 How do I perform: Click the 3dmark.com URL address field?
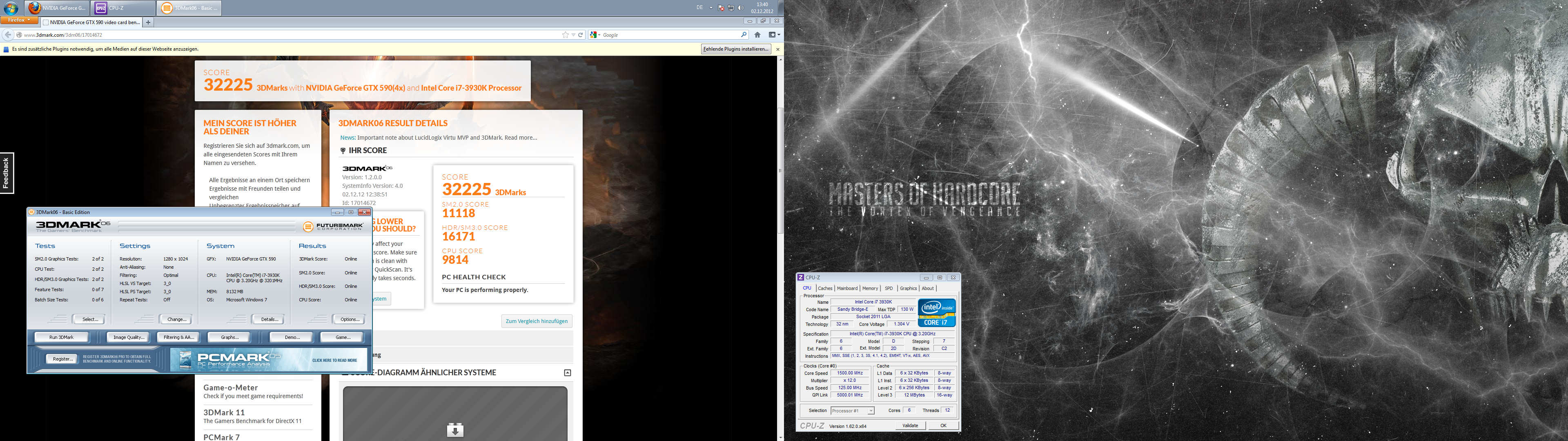click(286, 35)
